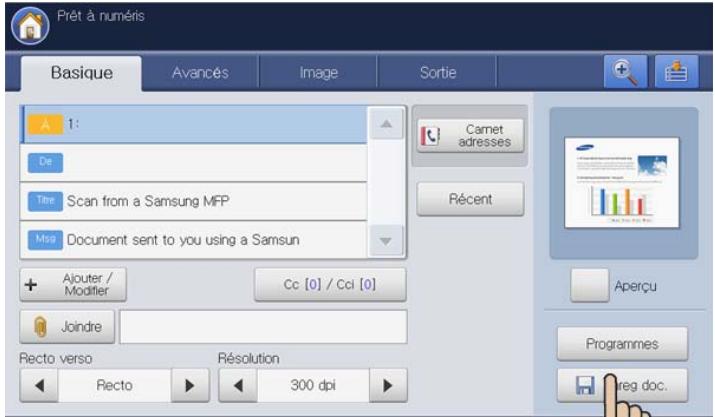715x417 pixels.
Task: Open the Programmes button
Action: pyautogui.click(x=622, y=344)
